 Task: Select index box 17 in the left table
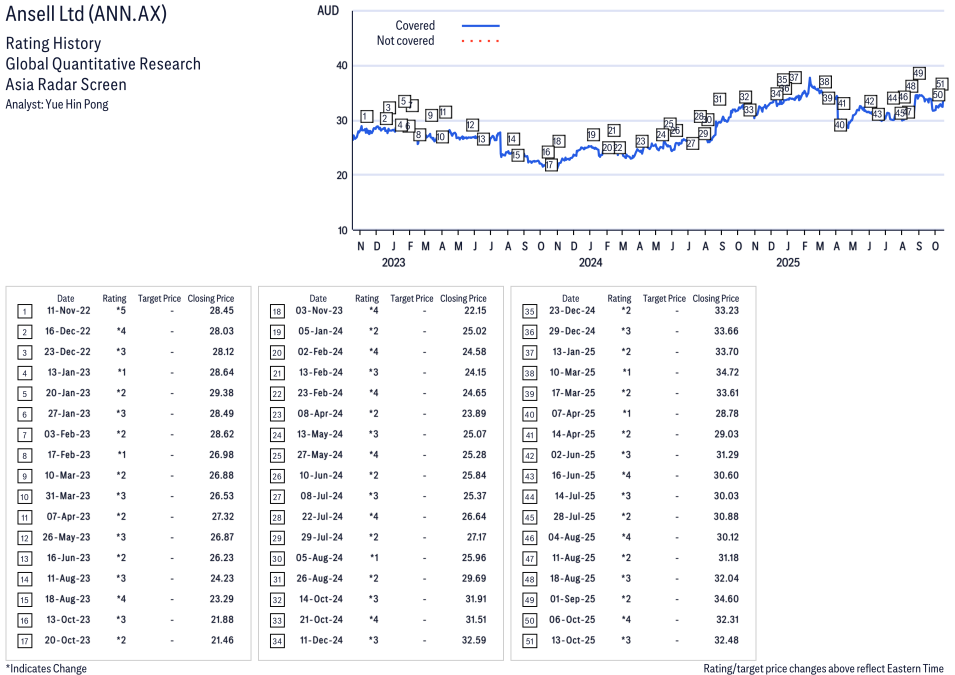pos(24,639)
